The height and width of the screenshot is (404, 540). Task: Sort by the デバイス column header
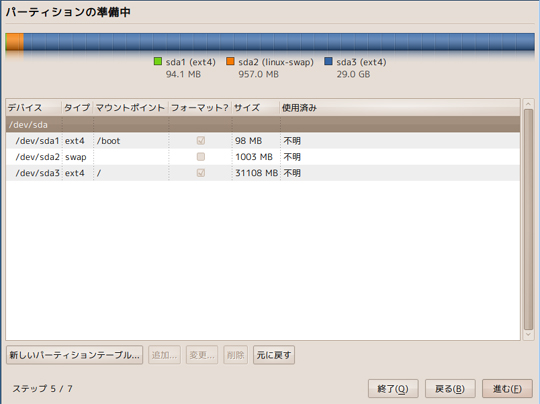34,108
